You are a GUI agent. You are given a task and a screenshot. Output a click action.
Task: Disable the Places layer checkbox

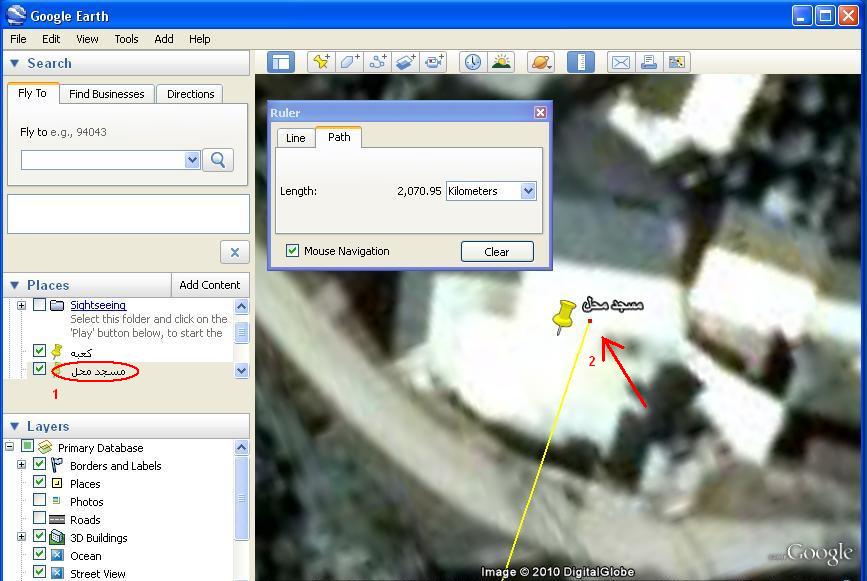(x=39, y=482)
